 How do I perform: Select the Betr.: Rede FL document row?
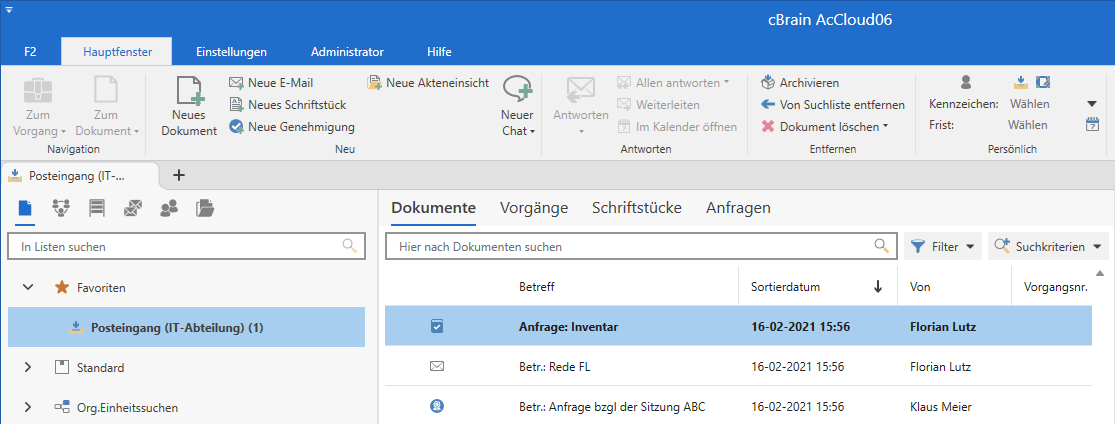pyautogui.click(x=554, y=367)
